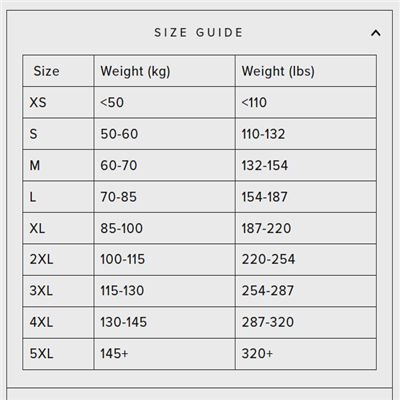Click the 85-100 kg weight cell
The width and height of the screenshot is (400, 400).
(x=165, y=228)
